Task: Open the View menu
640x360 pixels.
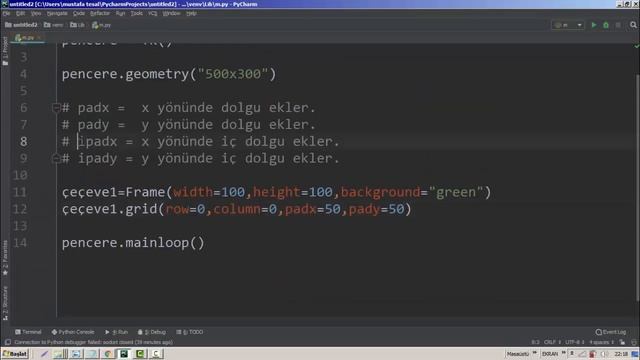Action: pos(36,13)
